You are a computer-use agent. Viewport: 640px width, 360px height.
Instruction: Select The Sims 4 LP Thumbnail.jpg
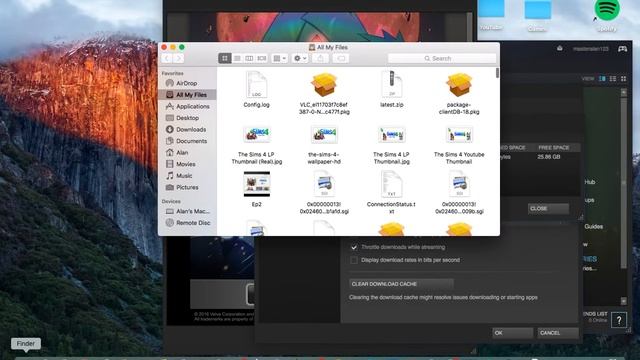coord(391,135)
